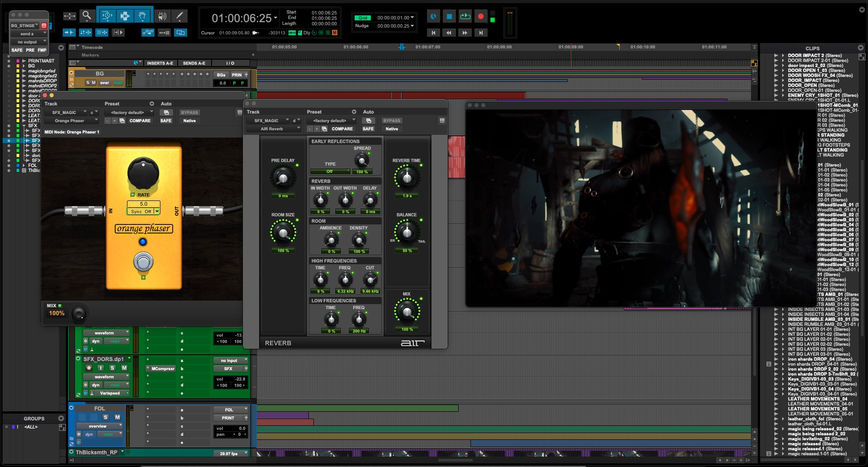Click the online sync icon in transport
868x467 pixels.
coord(433,17)
